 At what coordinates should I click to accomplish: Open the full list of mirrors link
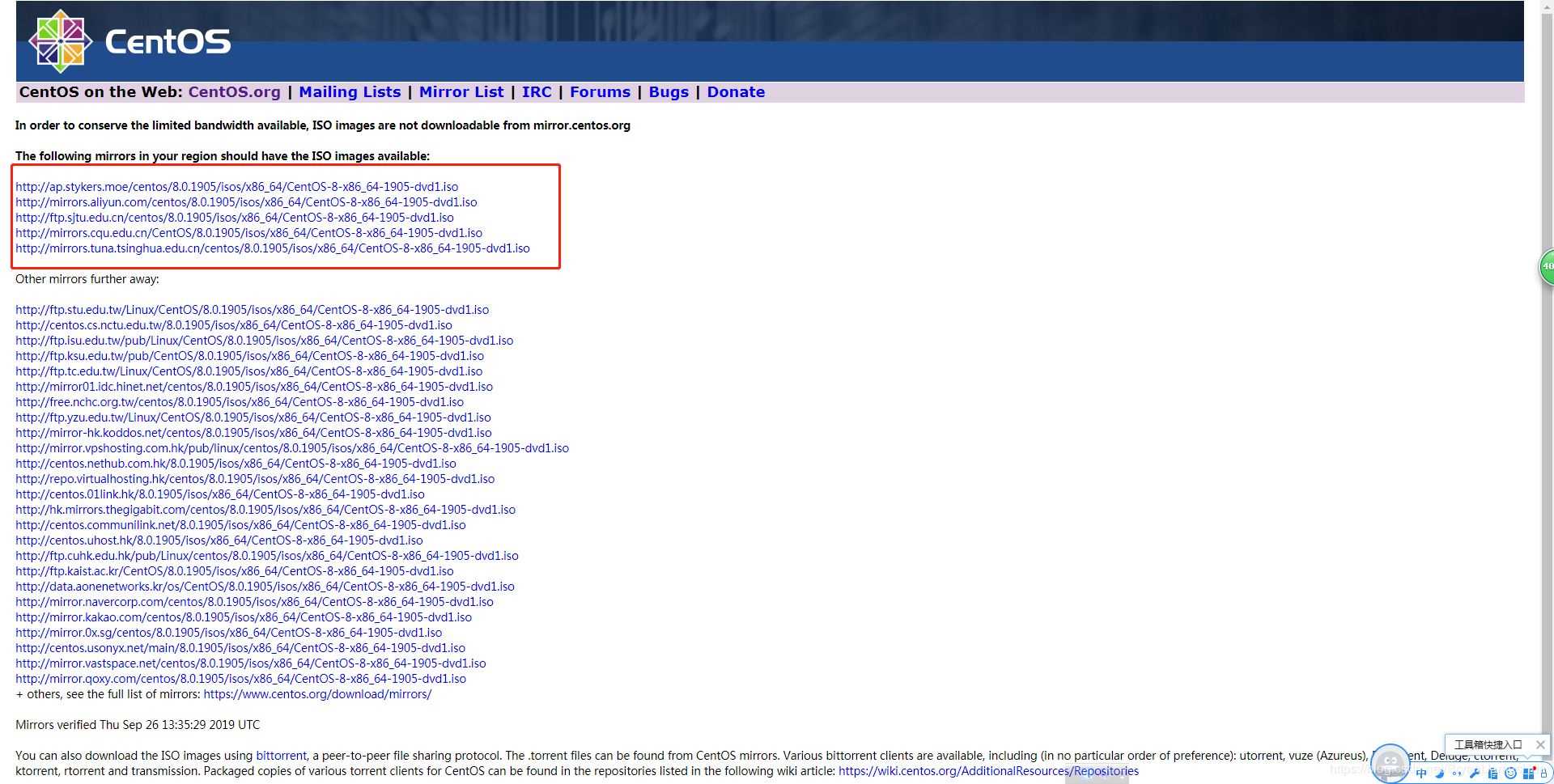coord(317,693)
